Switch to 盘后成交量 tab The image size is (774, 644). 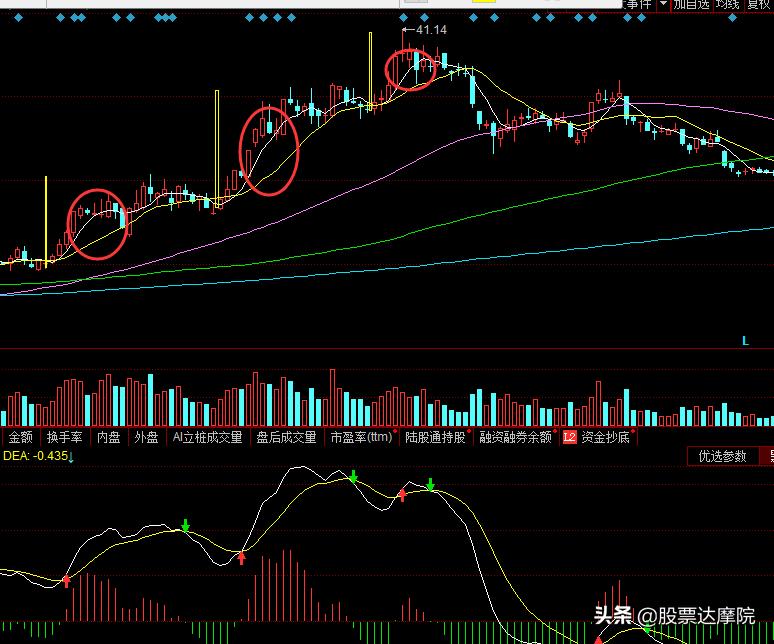pyautogui.click(x=286, y=437)
